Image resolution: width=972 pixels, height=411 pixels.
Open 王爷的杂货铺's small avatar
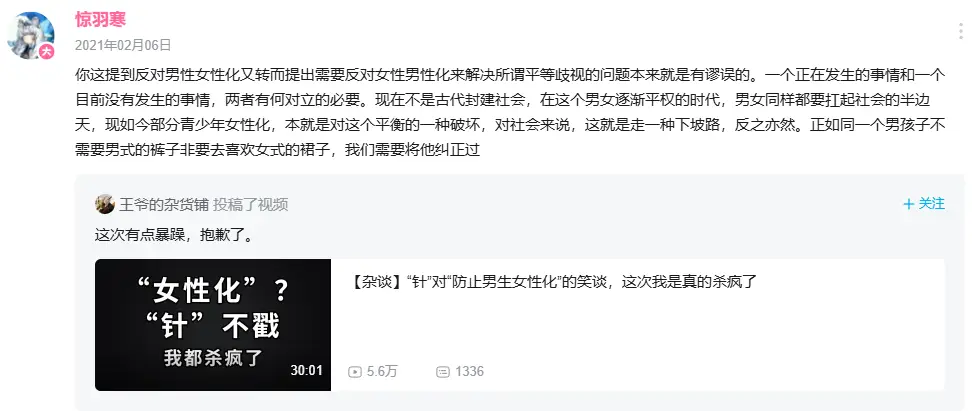pyautogui.click(x=105, y=204)
